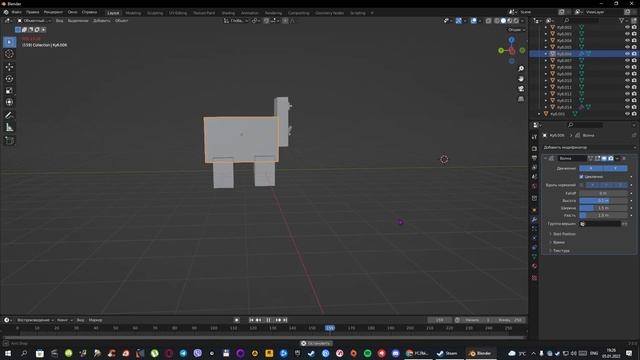Viewport: 640px width, 360px height.
Task: Collapse the Wave modifier panel
Action: click(x=546, y=158)
